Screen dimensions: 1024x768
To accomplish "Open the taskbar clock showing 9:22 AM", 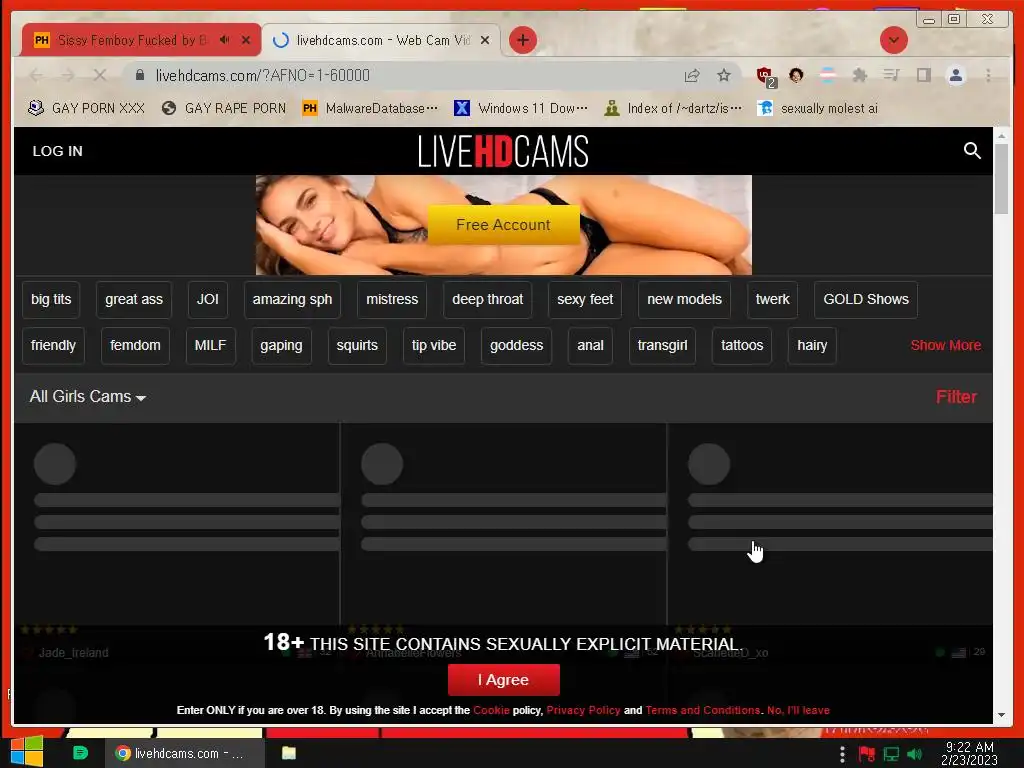I will point(969,753).
